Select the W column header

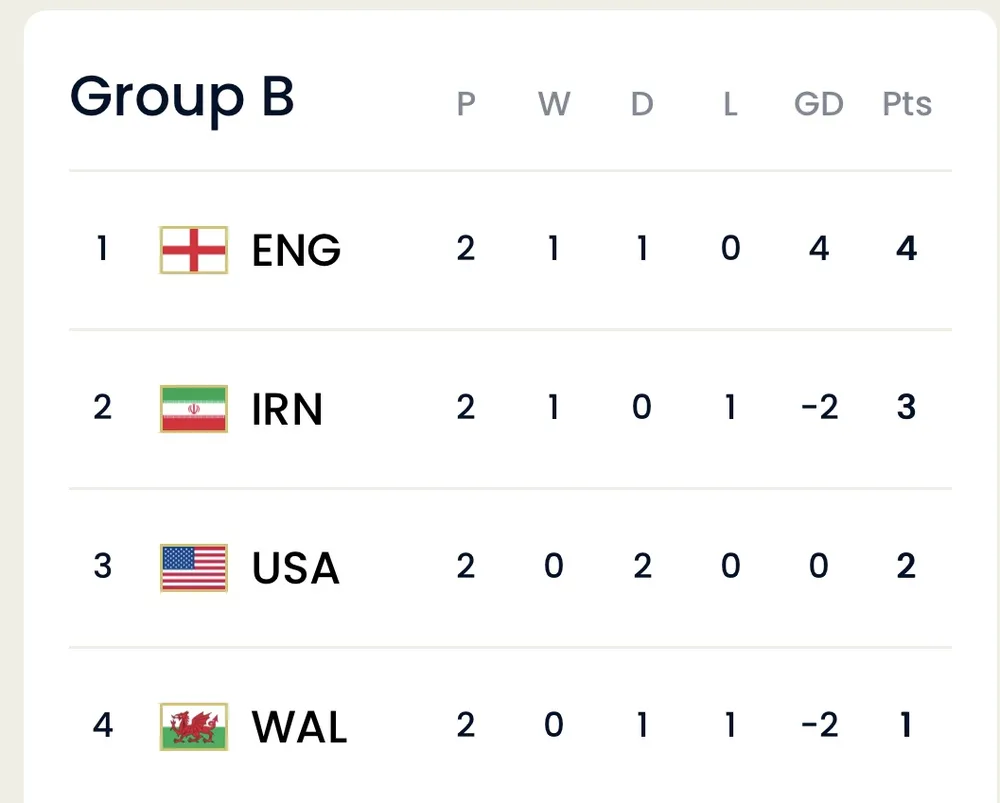click(x=554, y=104)
